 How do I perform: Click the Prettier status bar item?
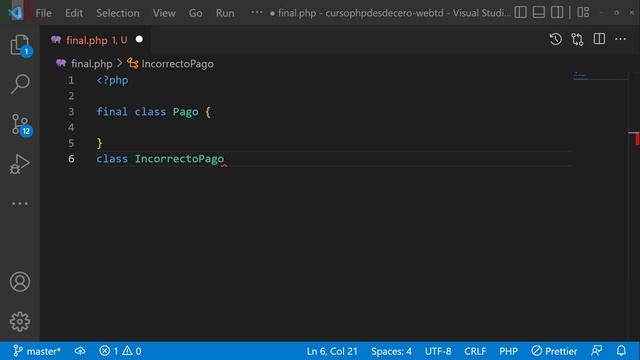click(554, 351)
